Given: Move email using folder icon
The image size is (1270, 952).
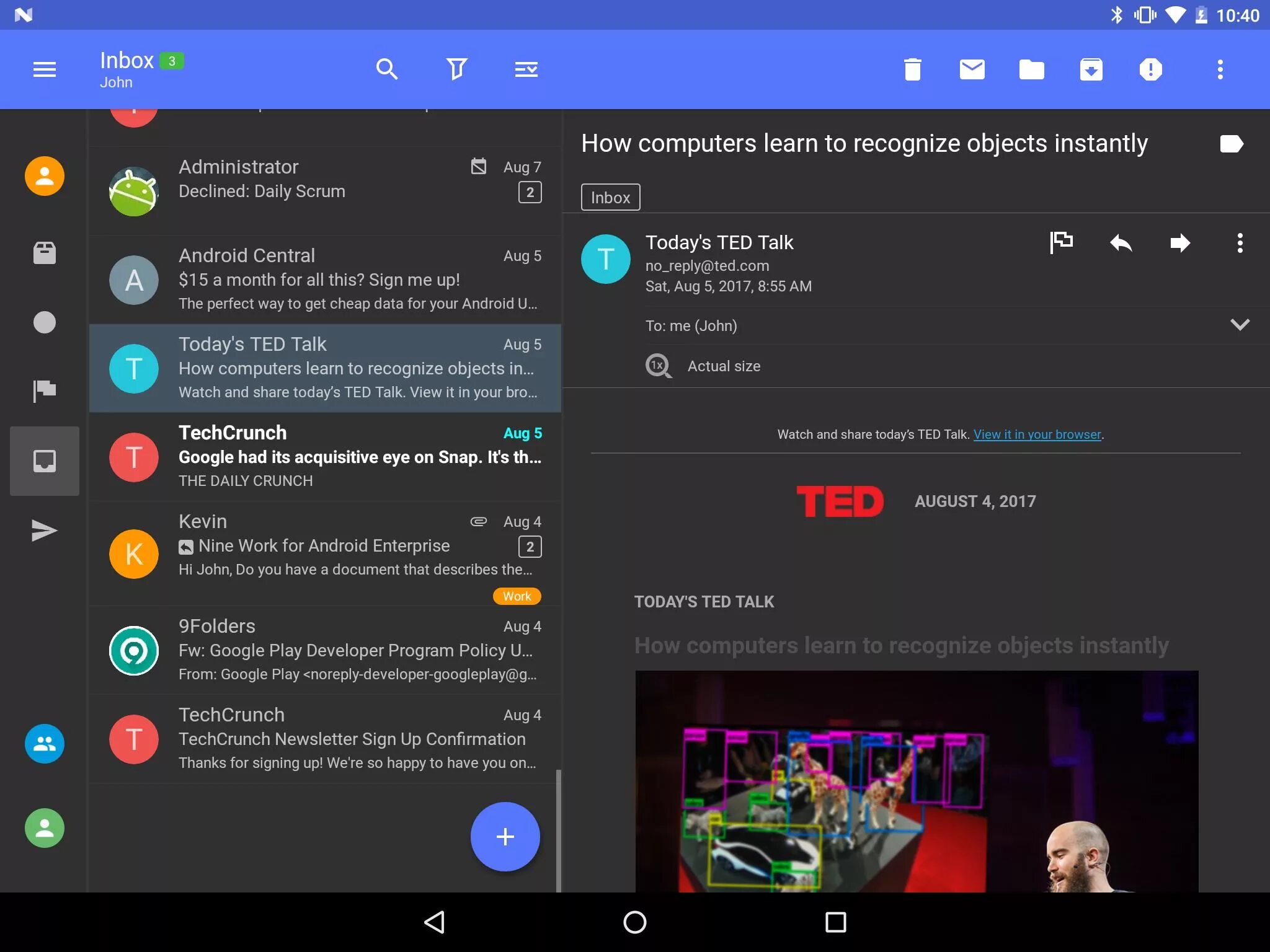Looking at the screenshot, I should [x=1031, y=69].
